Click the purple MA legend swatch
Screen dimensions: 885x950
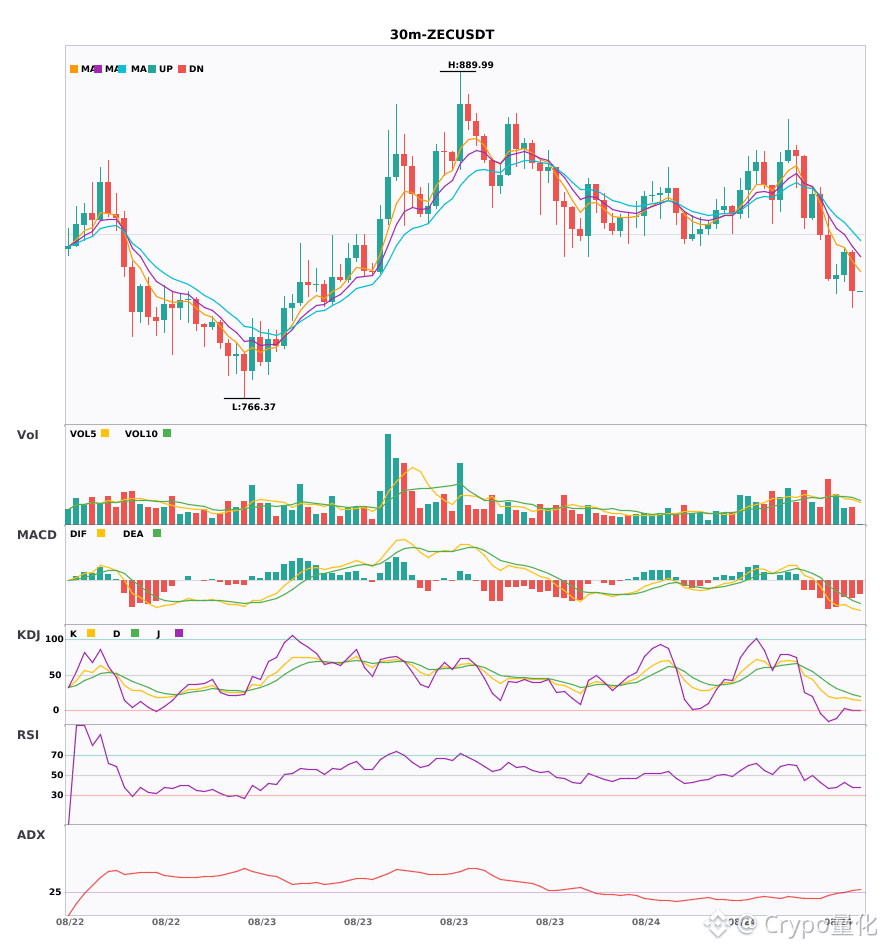[x=98, y=69]
